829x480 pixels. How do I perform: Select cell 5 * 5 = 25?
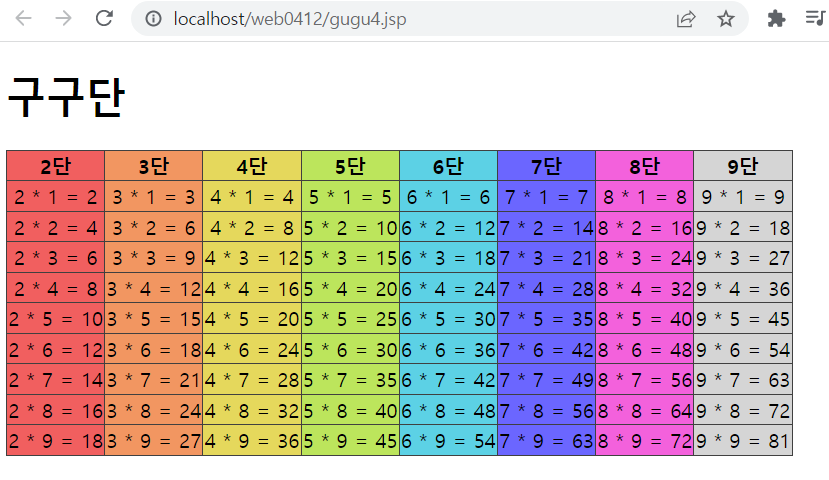351,319
